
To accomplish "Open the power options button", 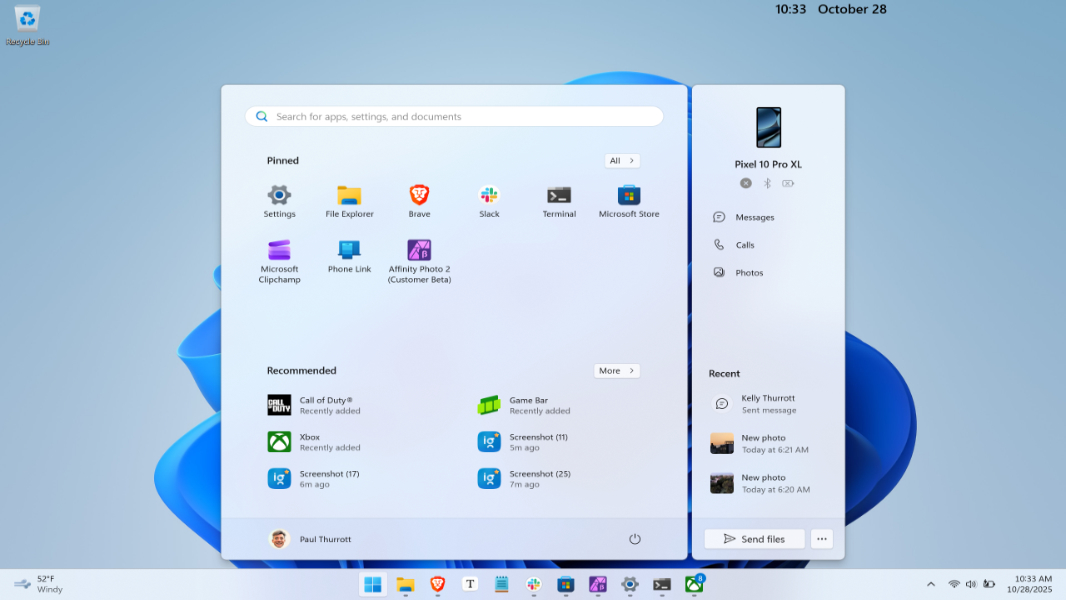I will click(634, 539).
